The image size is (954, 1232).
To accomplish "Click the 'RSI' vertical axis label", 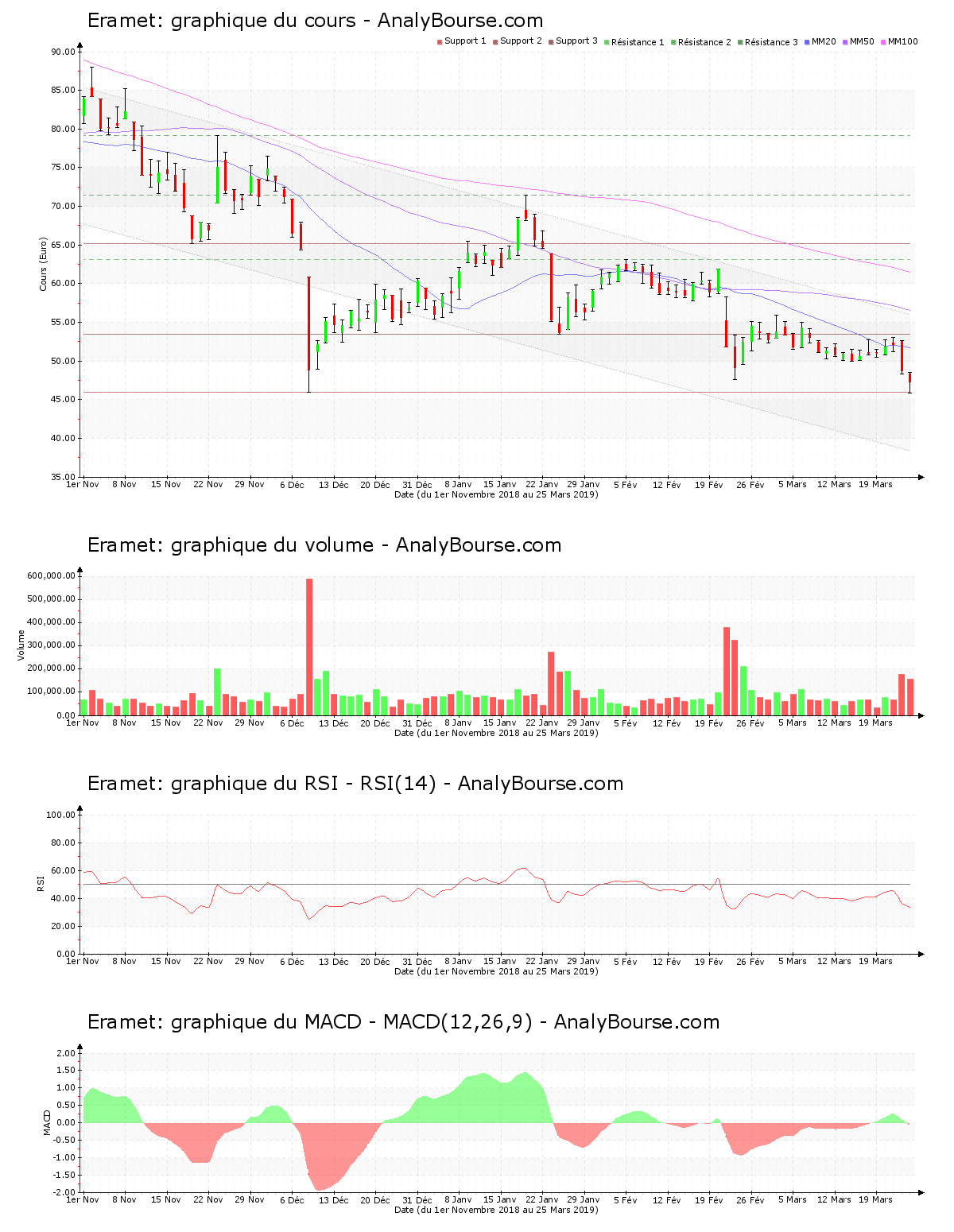I will click(x=41, y=883).
